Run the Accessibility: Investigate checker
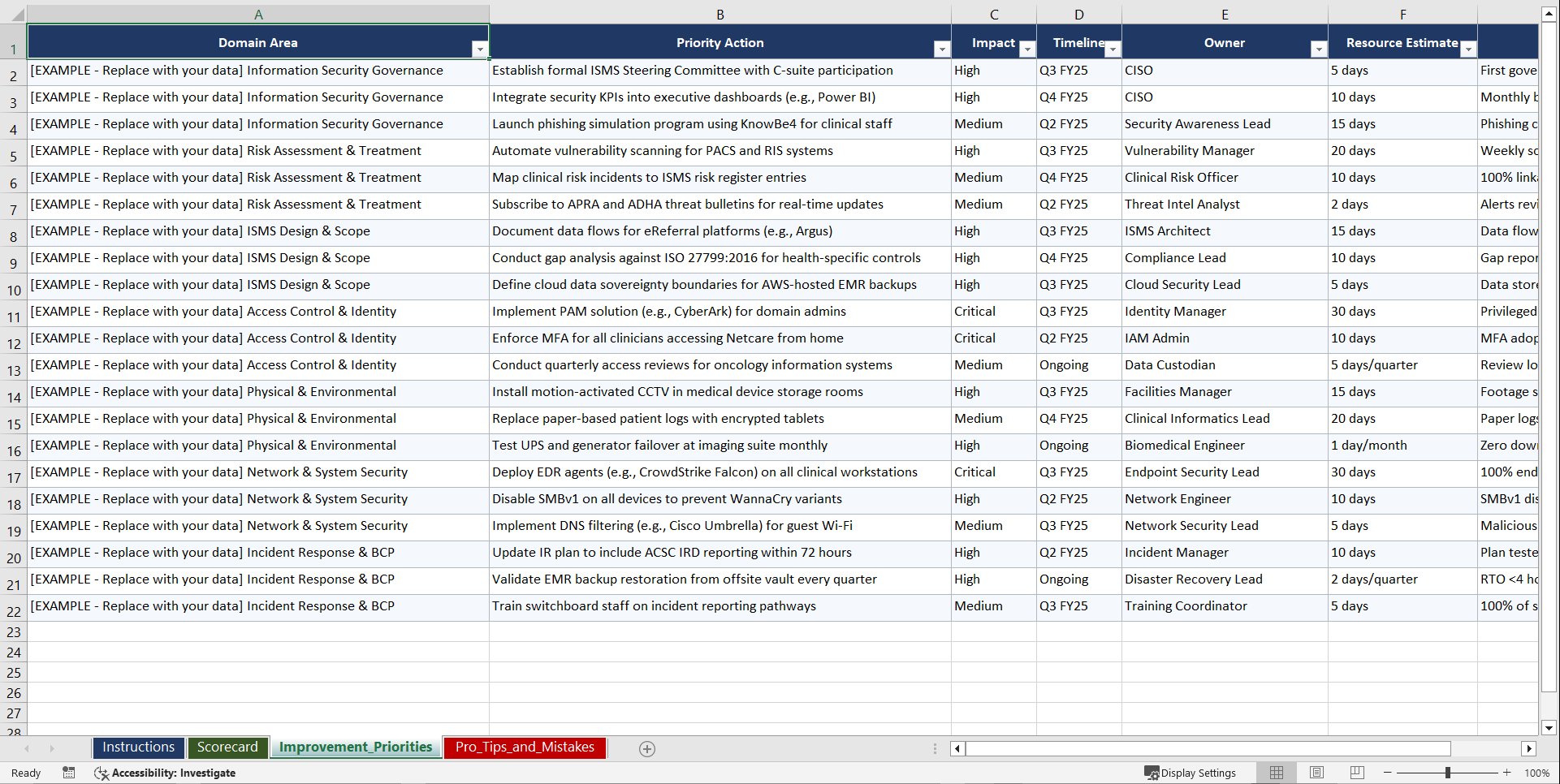This screenshot has height=784, width=1560. click(x=165, y=773)
